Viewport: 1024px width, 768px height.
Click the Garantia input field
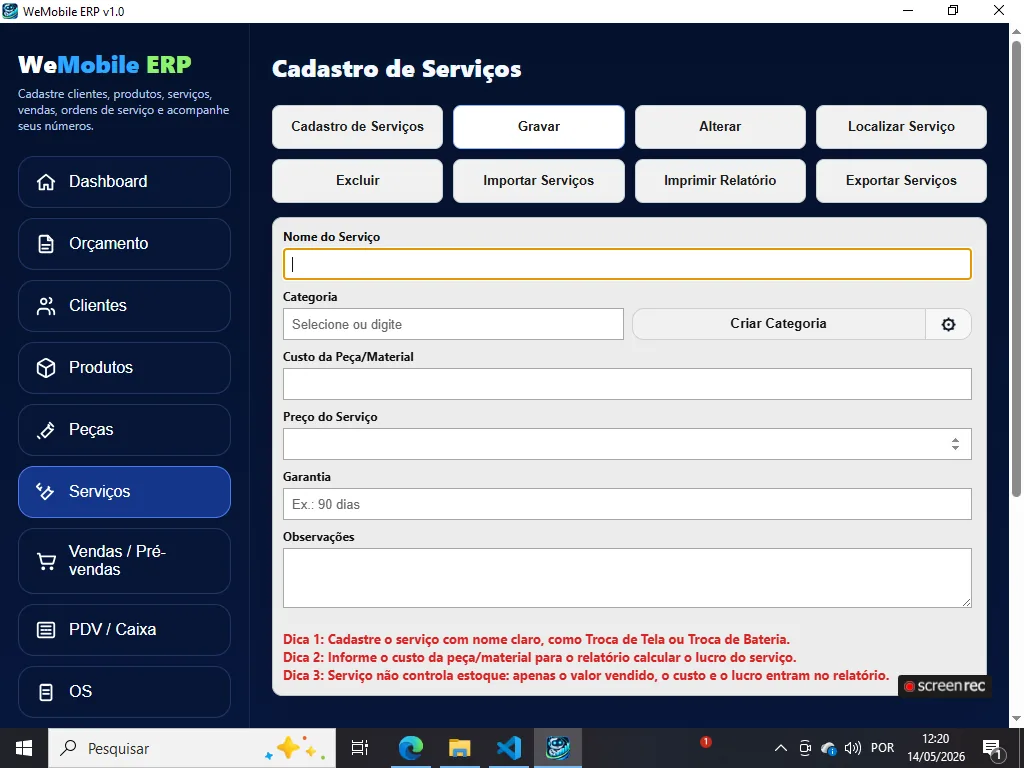coord(627,504)
